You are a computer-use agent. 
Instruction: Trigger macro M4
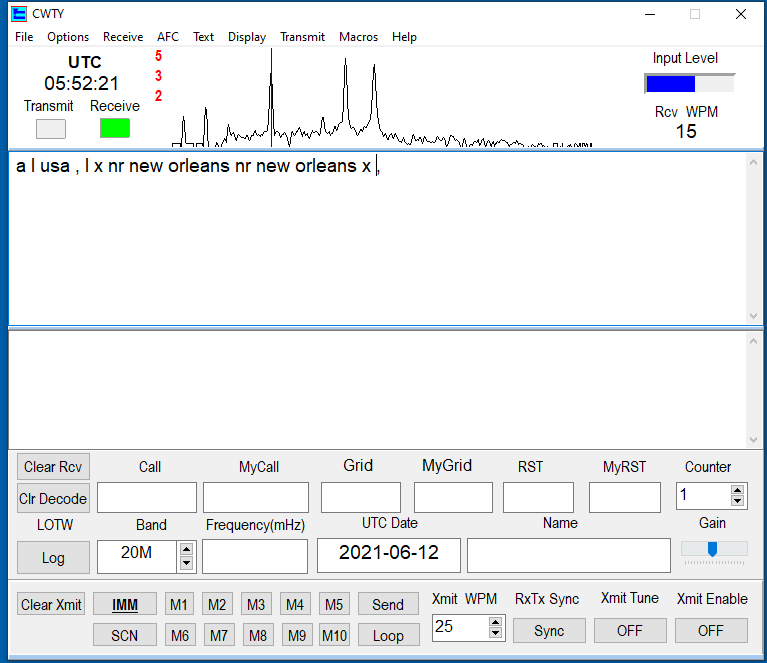(x=295, y=604)
